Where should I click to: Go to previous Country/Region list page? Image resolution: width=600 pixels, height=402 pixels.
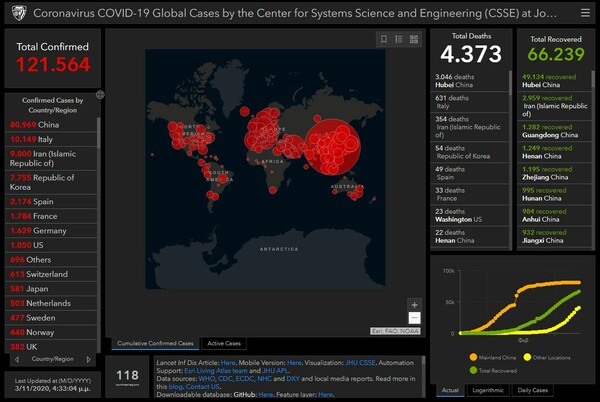coord(17,359)
